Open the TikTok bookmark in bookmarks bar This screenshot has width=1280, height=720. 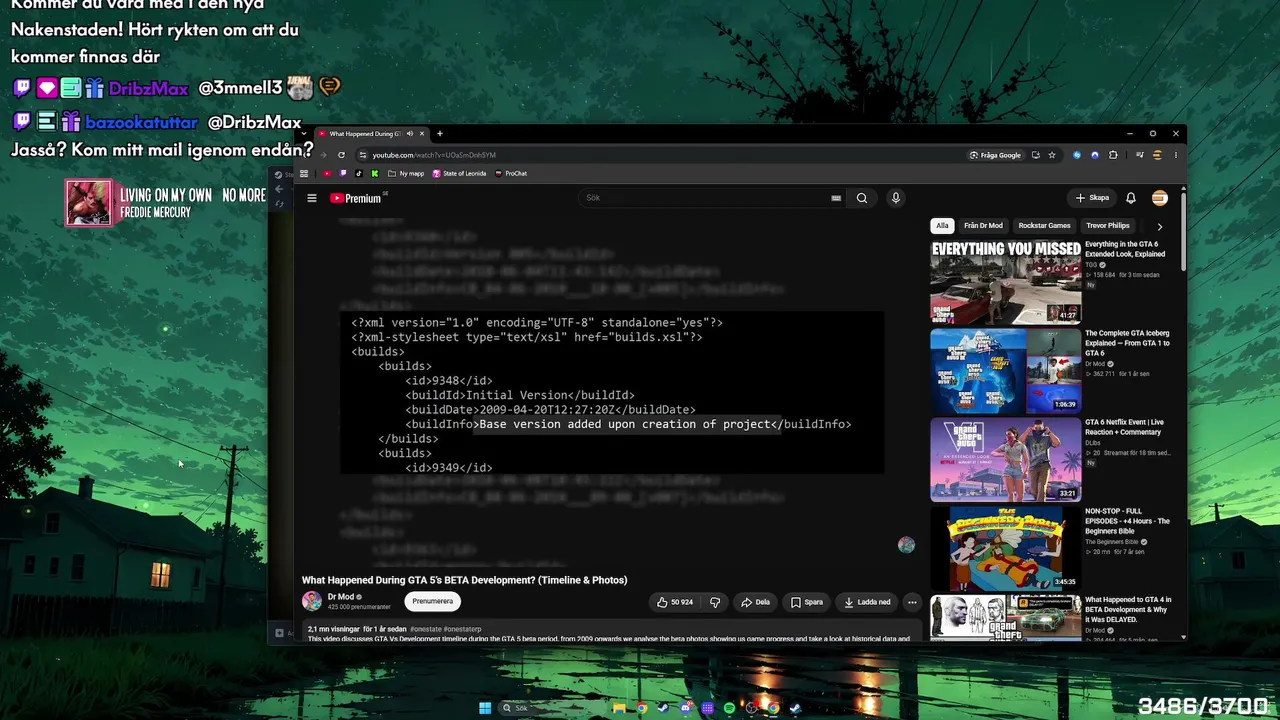[359, 173]
